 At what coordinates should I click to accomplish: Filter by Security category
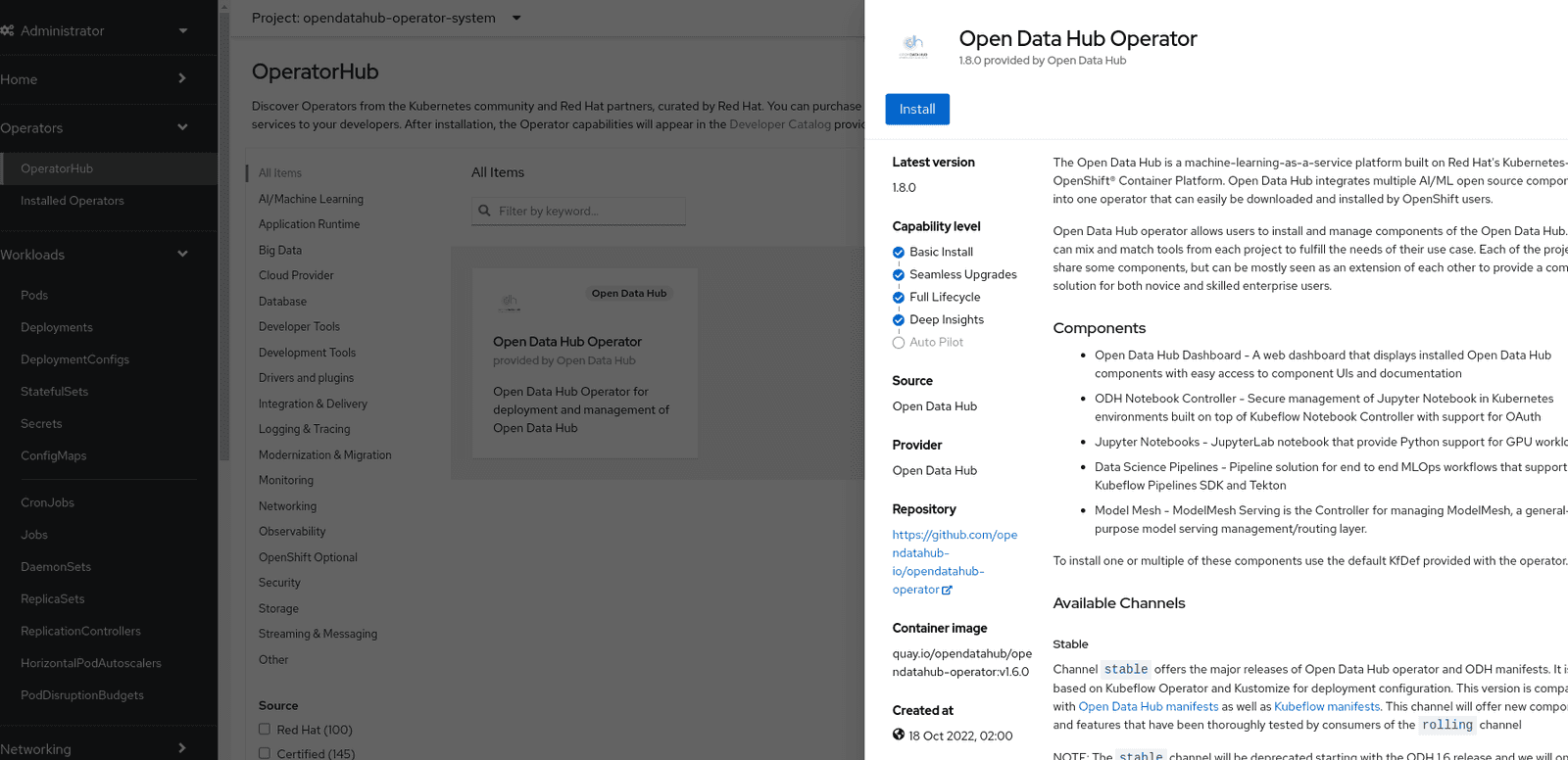pyautogui.click(x=279, y=583)
